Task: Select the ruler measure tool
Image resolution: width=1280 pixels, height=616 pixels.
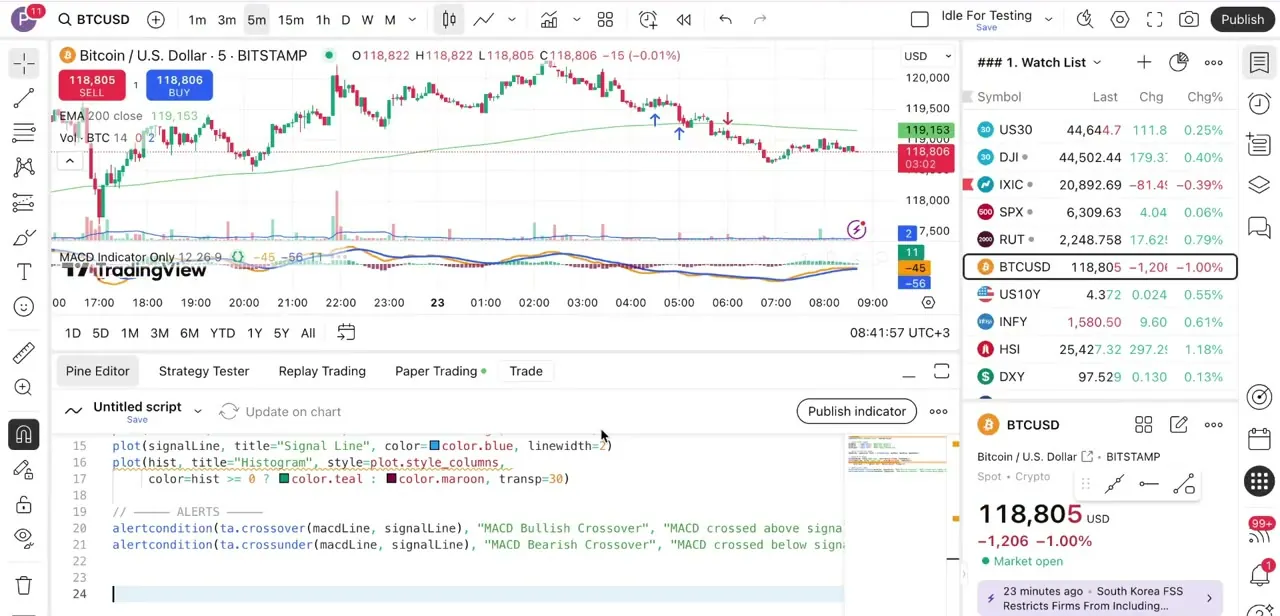Action: pos(24,352)
